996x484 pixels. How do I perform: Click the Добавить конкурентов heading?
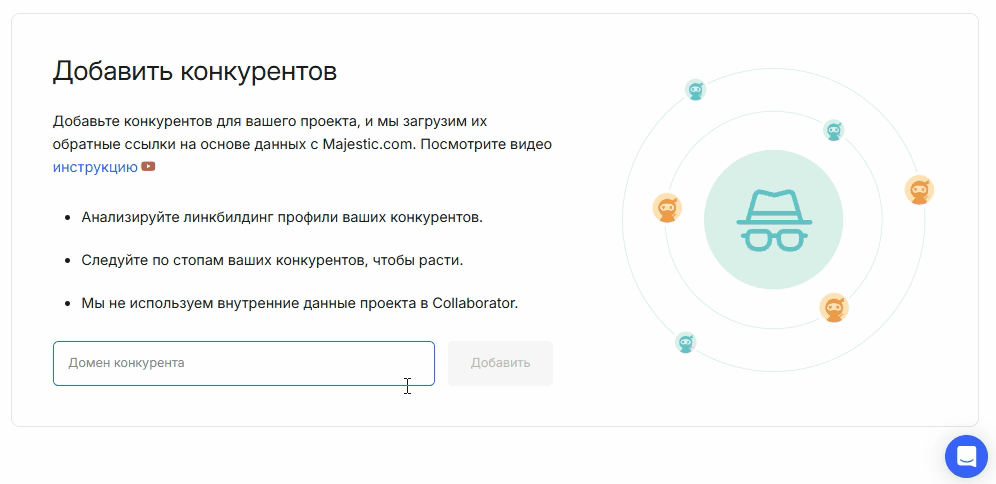pyautogui.click(x=195, y=71)
